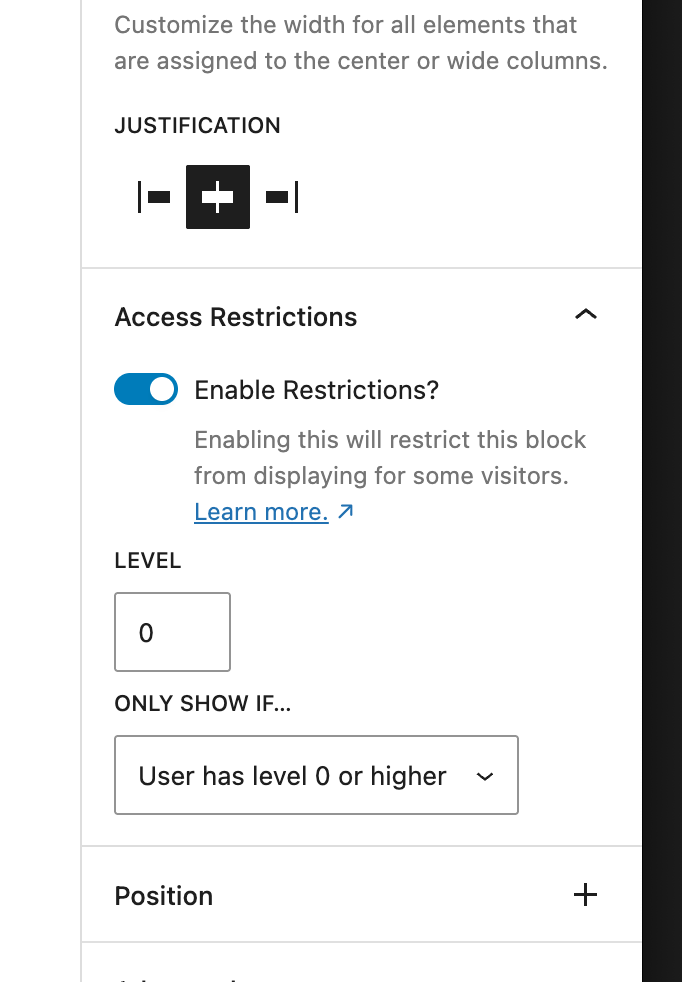The image size is (682, 982).
Task: Click the LEVEL label
Action: click(x=148, y=561)
